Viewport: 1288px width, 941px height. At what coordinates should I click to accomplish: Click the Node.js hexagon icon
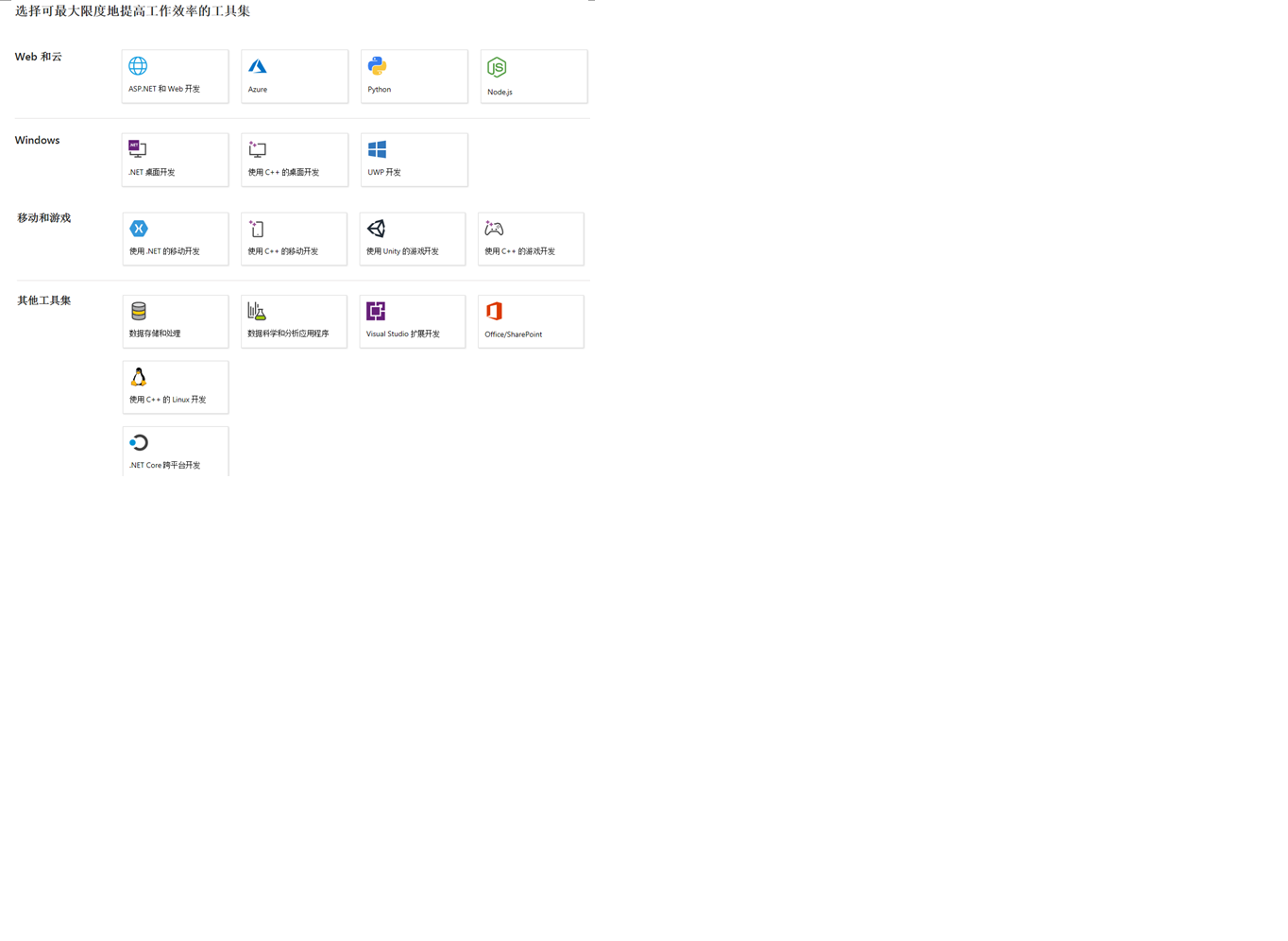pyautogui.click(x=497, y=67)
